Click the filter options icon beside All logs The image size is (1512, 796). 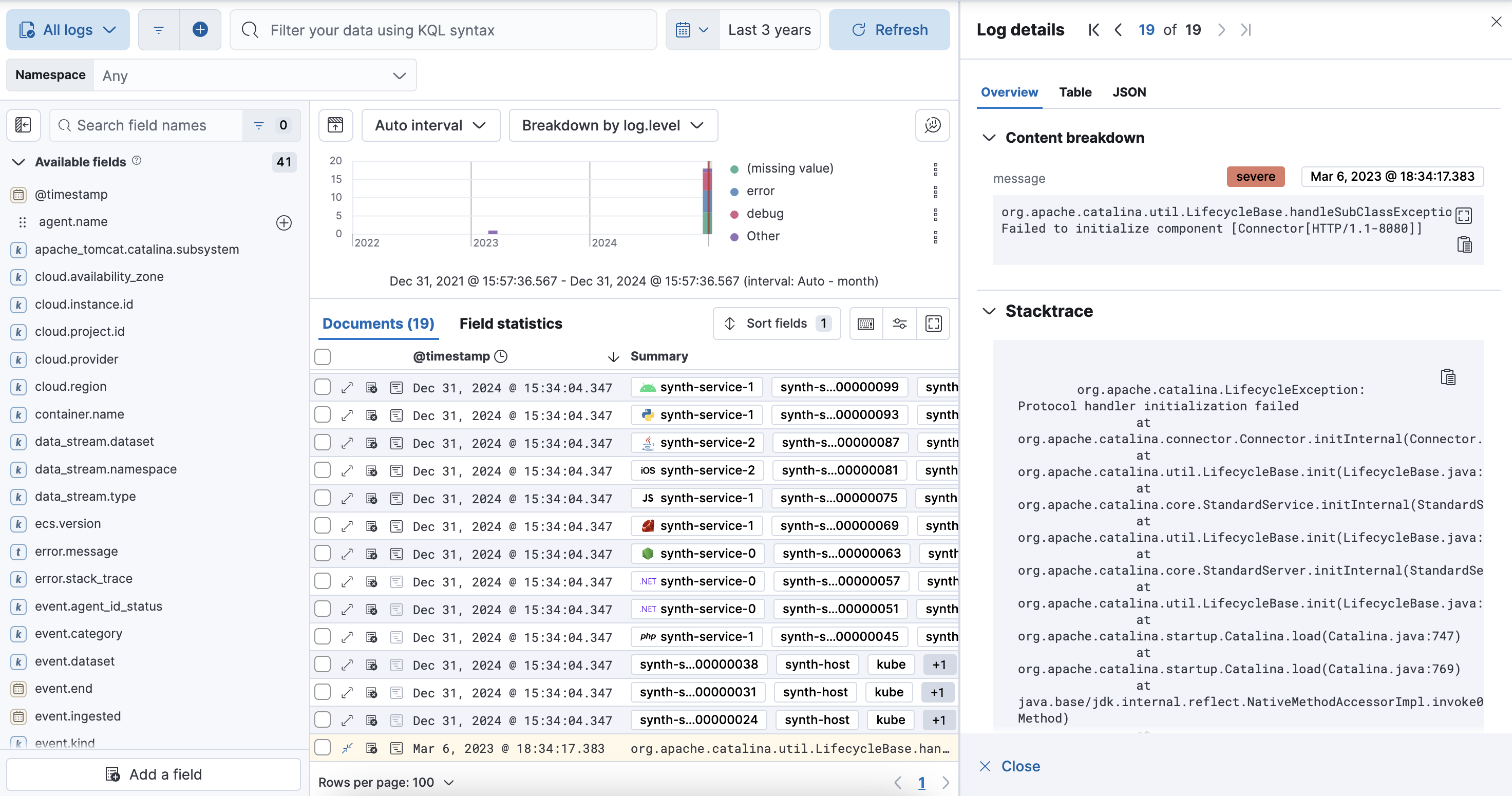(x=159, y=30)
